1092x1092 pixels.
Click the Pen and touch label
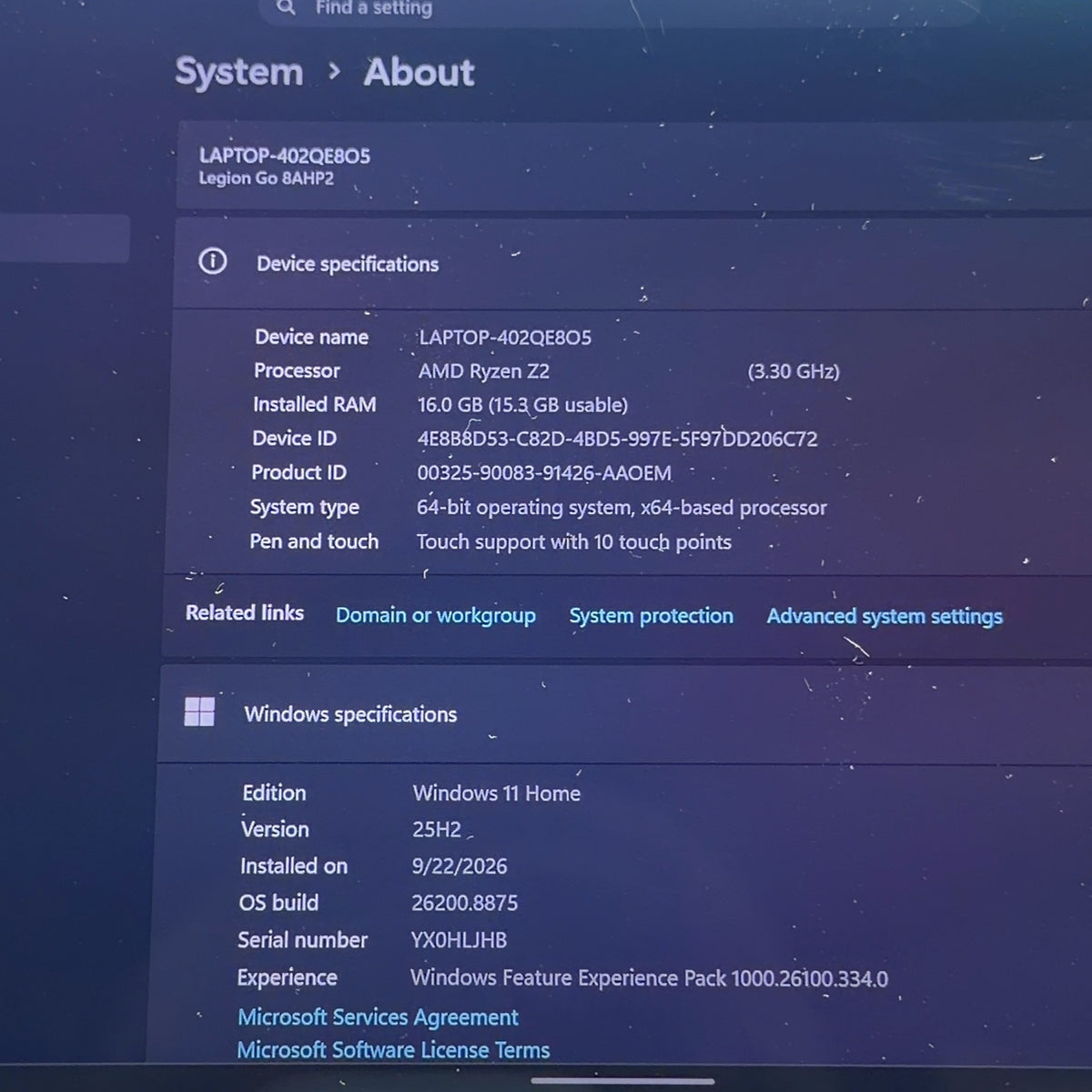click(x=314, y=541)
